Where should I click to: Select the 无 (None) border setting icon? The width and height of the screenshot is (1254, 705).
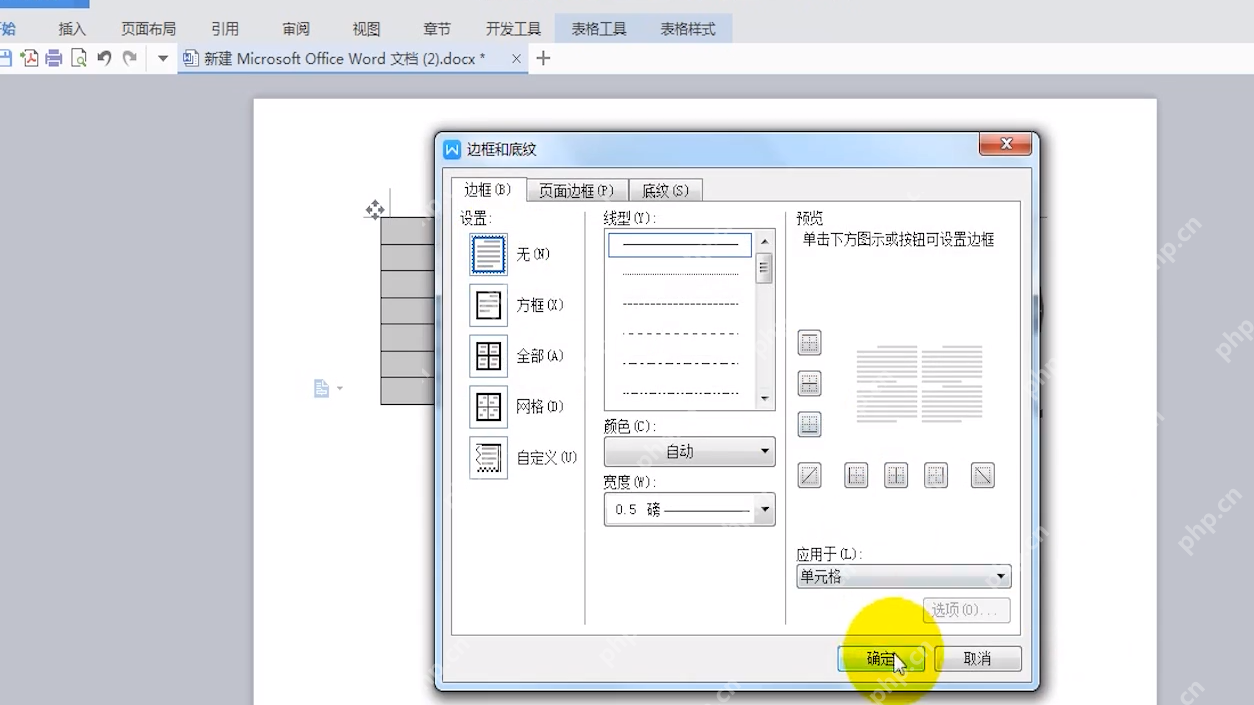tap(488, 255)
